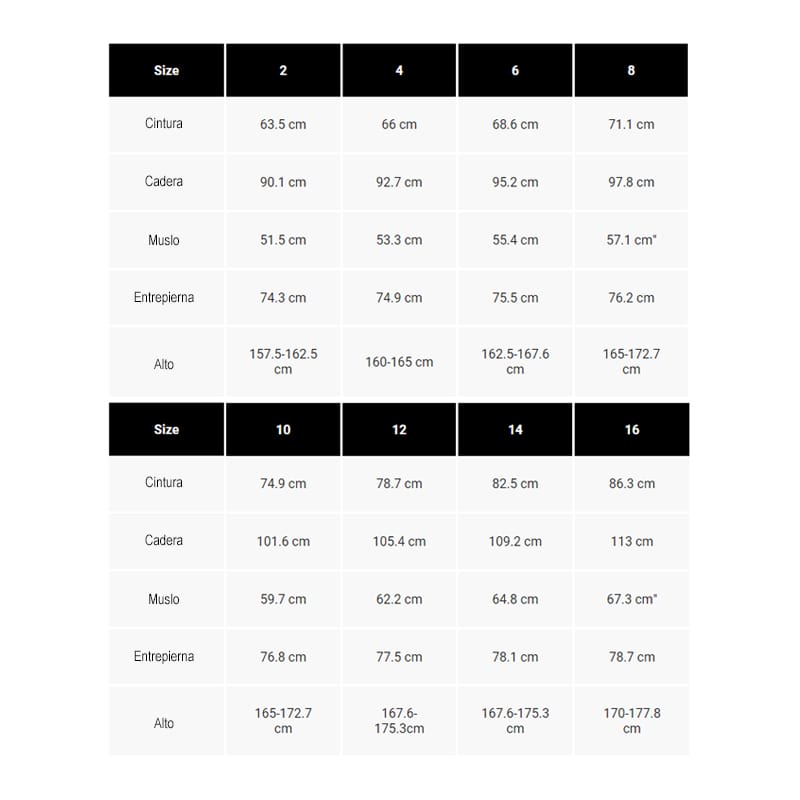Click the second Size header cell

pyautogui.click(x=166, y=430)
